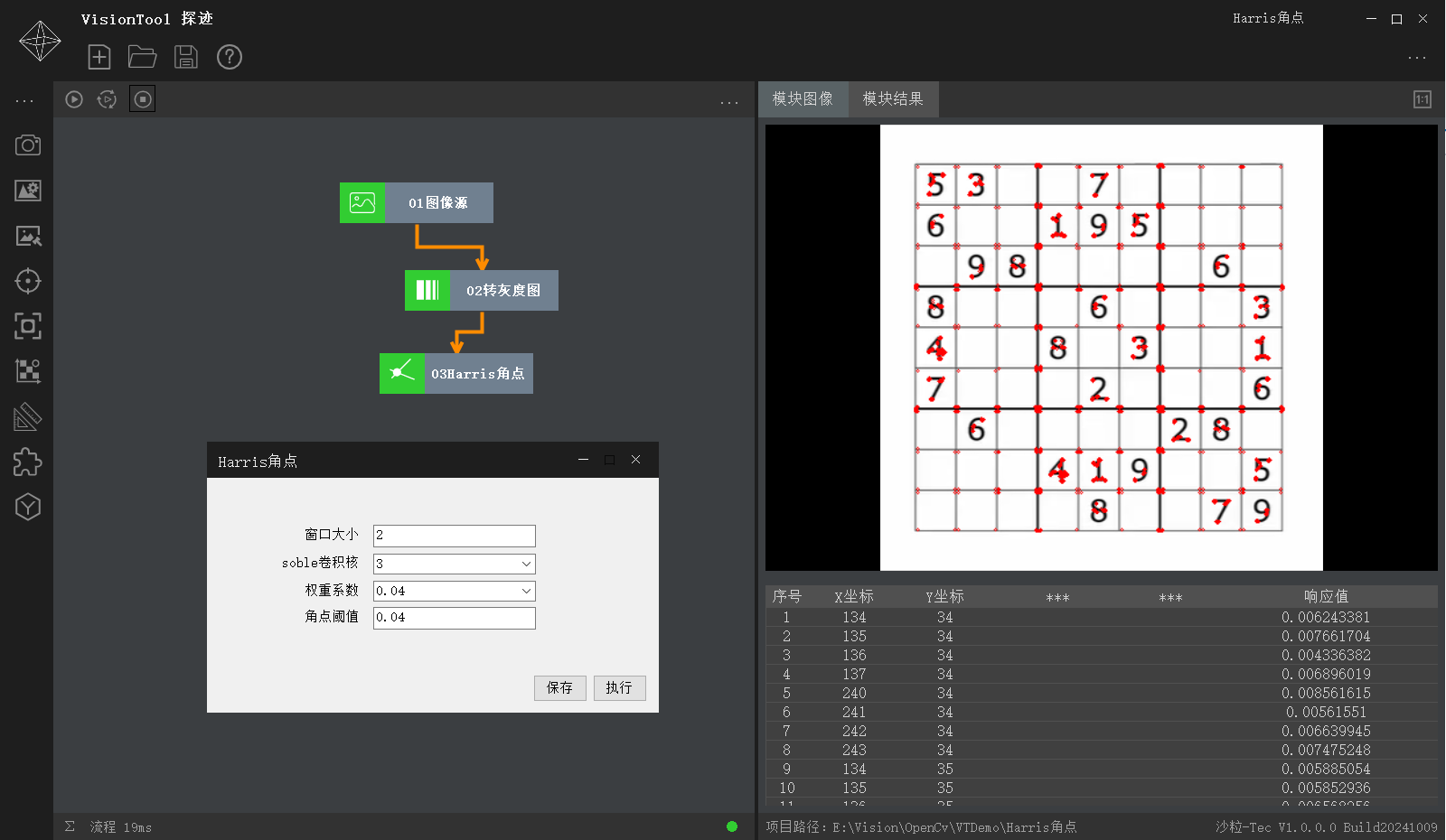The height and width of the screenshot is (840, 1446).
Task: Select the 02转灰度图 node
Action: 482,290
